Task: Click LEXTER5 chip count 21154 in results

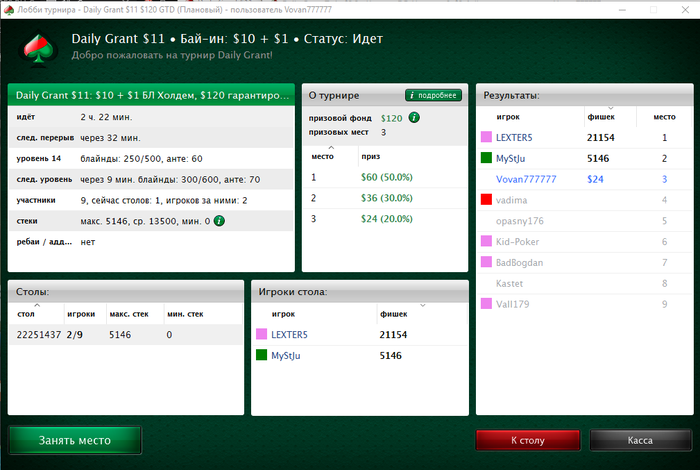Action: tap(600, 137)
